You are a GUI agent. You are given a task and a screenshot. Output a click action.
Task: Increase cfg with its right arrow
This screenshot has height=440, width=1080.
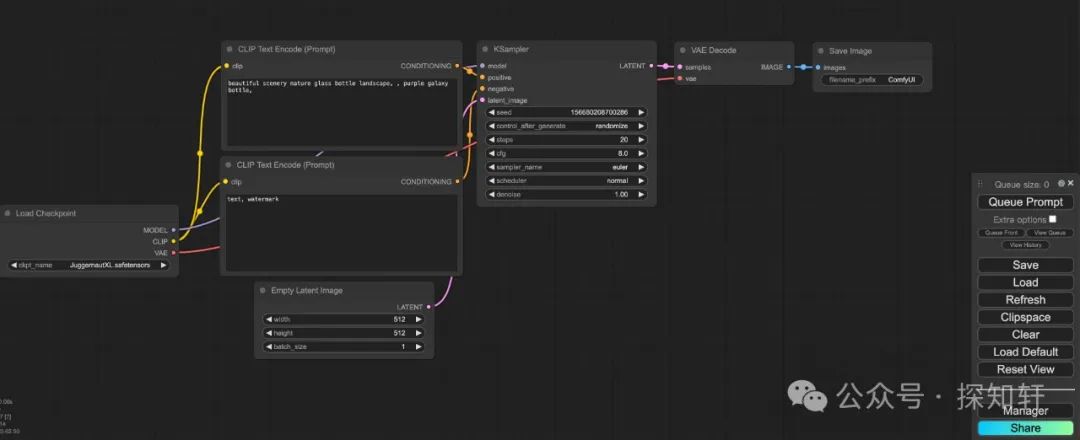(x=641, y=154)
